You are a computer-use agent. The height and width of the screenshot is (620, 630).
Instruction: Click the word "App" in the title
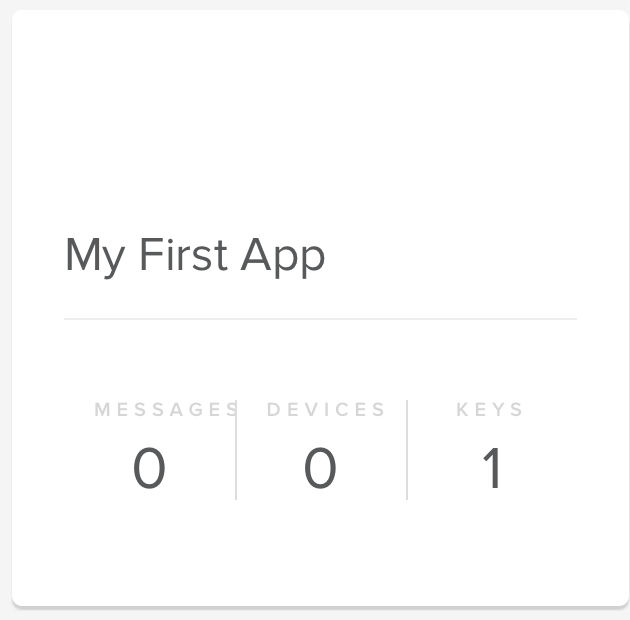pos(283,258)
